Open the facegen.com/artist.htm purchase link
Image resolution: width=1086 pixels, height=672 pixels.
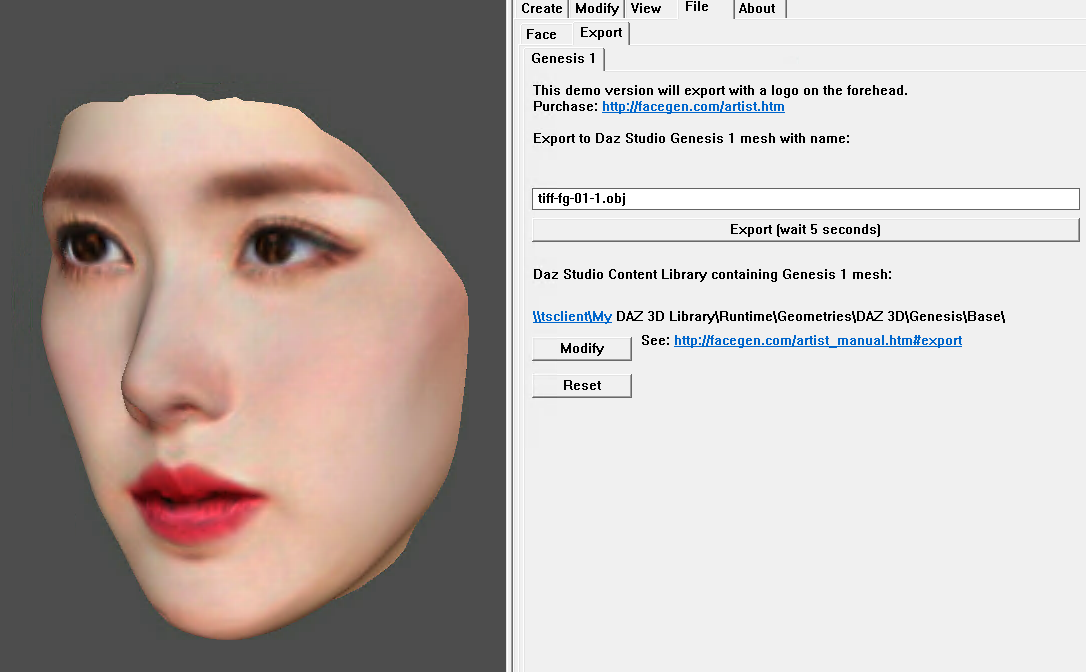pyautogui.click(x=693, y=106)
